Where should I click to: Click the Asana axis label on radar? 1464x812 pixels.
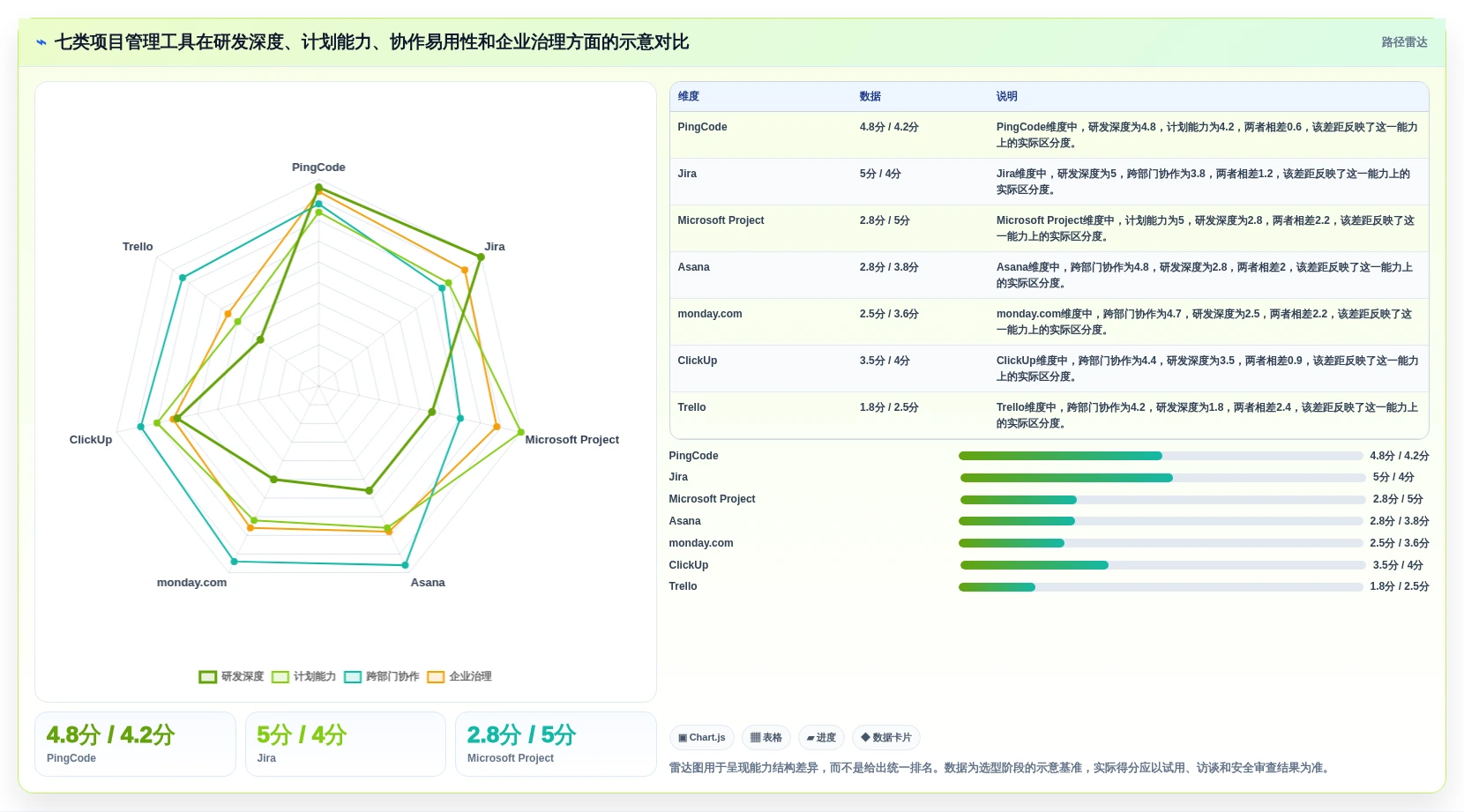tap(428, 583)
